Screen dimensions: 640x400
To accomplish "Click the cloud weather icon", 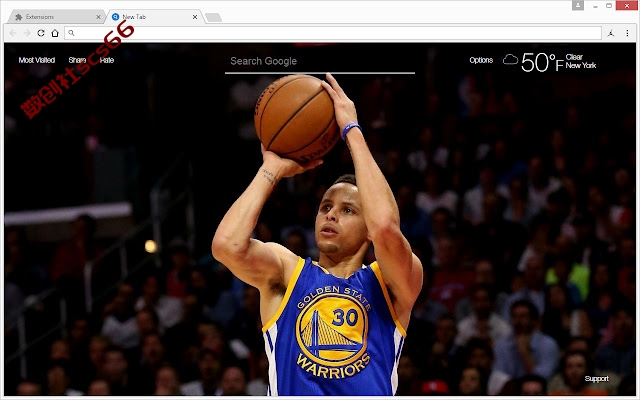I will 510,60.
